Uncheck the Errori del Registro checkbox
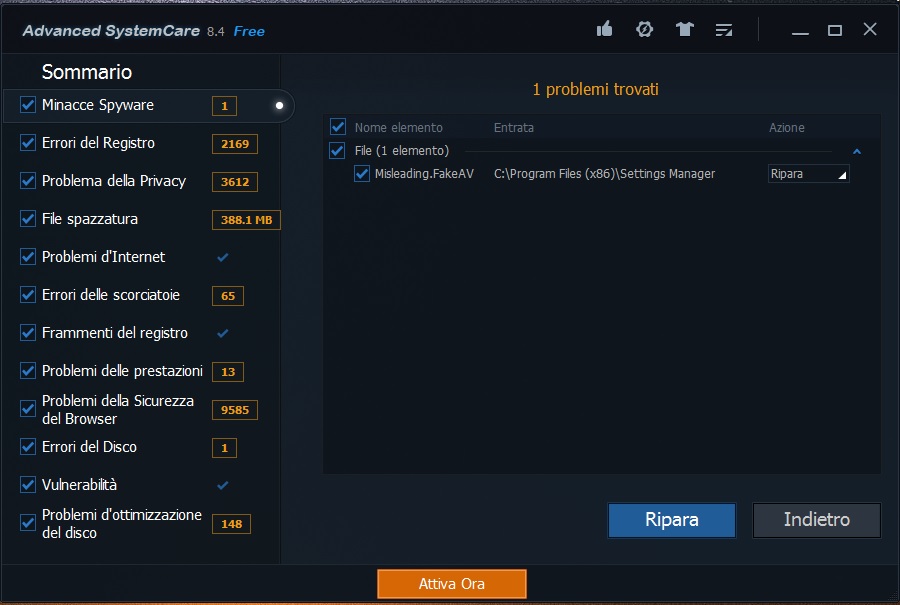900x605 pixels. tap(28, 142)
